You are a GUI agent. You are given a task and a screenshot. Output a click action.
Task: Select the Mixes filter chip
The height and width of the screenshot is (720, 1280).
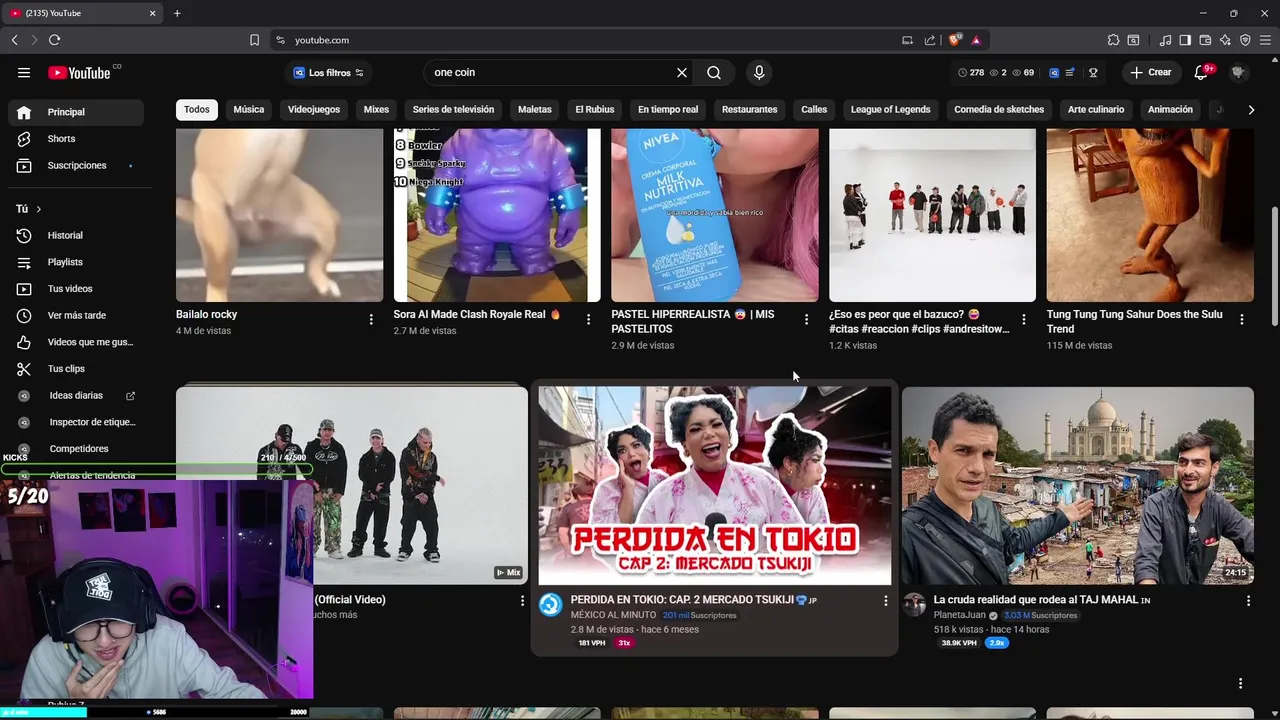[376, 110]
